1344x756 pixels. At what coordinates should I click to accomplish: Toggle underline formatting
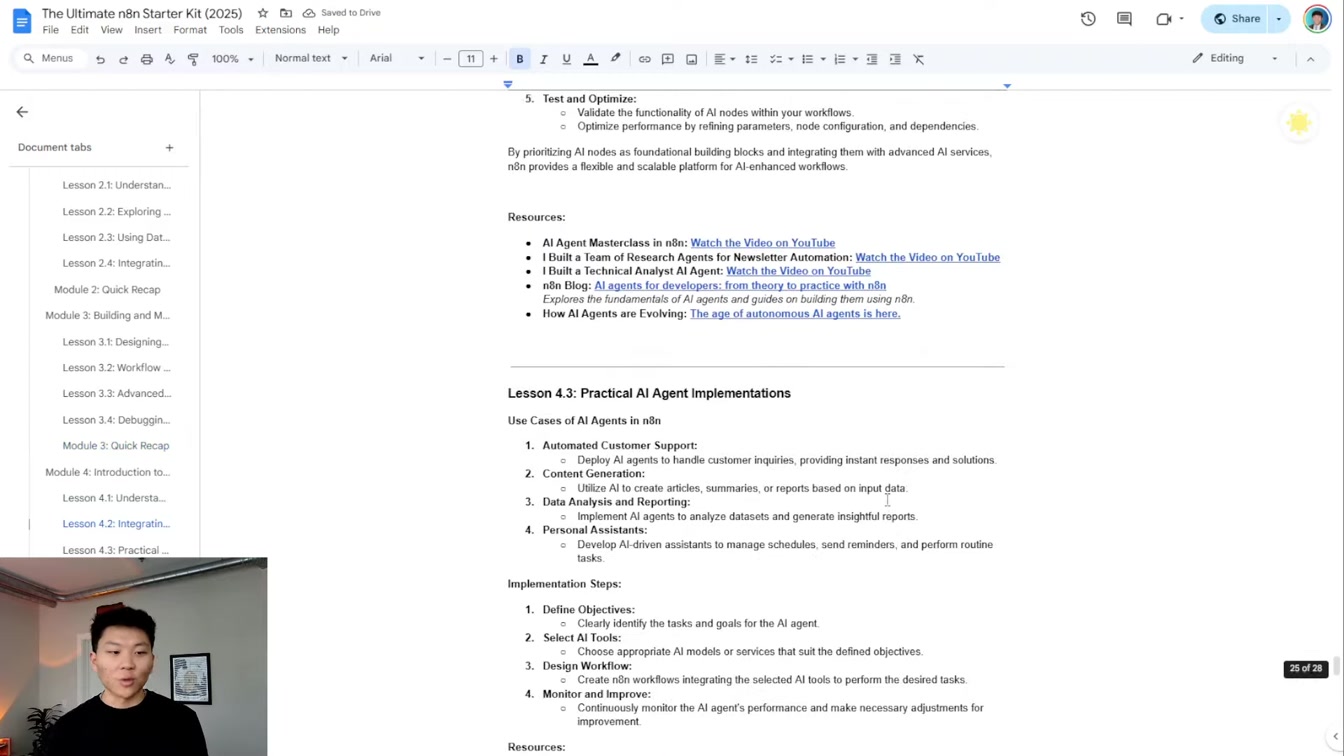[x=566, y=59]
